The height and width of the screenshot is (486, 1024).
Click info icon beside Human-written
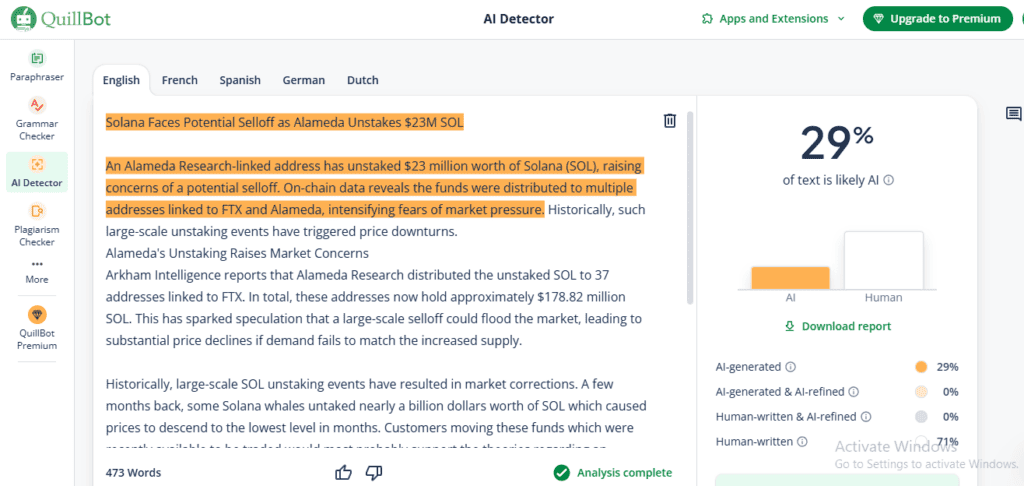click(x=802, y=442)
